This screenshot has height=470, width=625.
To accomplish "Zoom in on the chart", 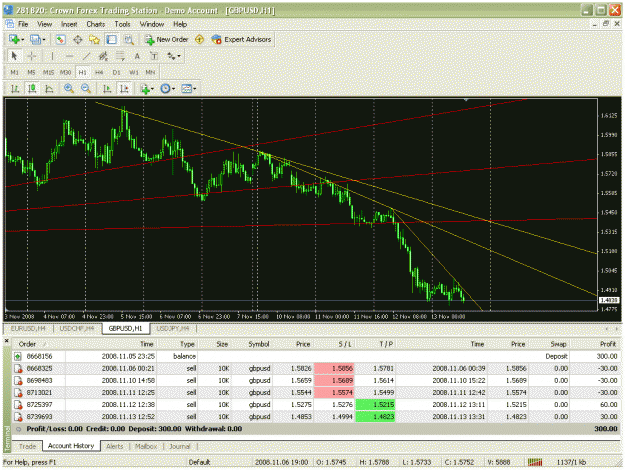I will tap(69, 88).
